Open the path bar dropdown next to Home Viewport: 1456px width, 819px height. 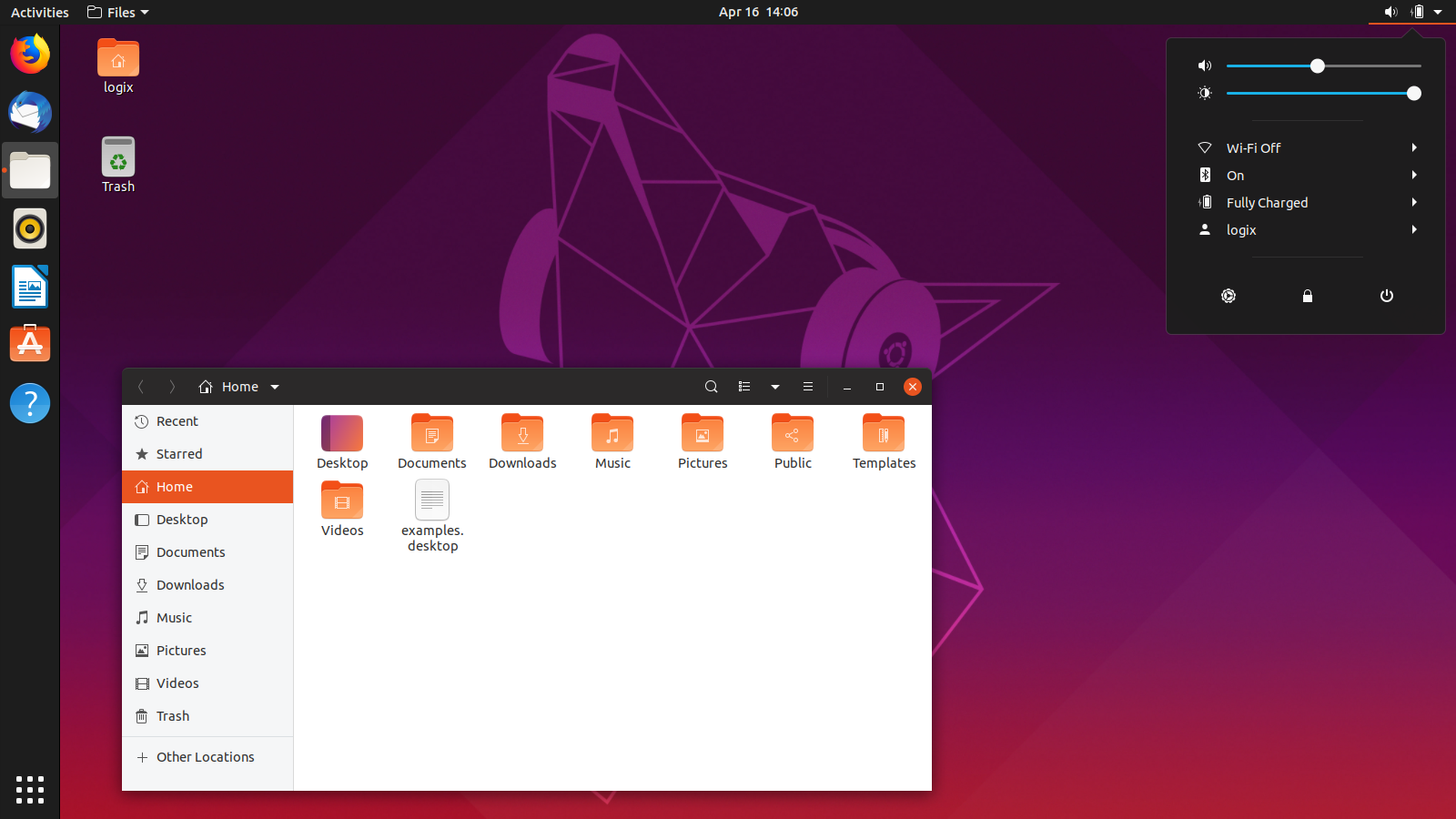pyautogui.click(x=275, y=386)
